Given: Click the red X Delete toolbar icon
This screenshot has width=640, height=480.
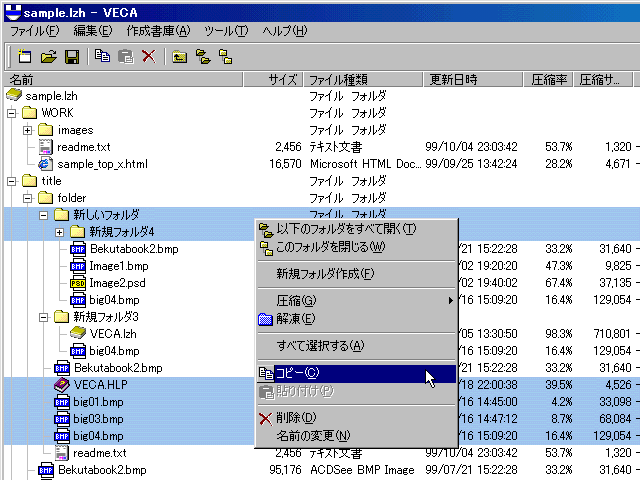Looking at the screenshot, I should [149, 56].
